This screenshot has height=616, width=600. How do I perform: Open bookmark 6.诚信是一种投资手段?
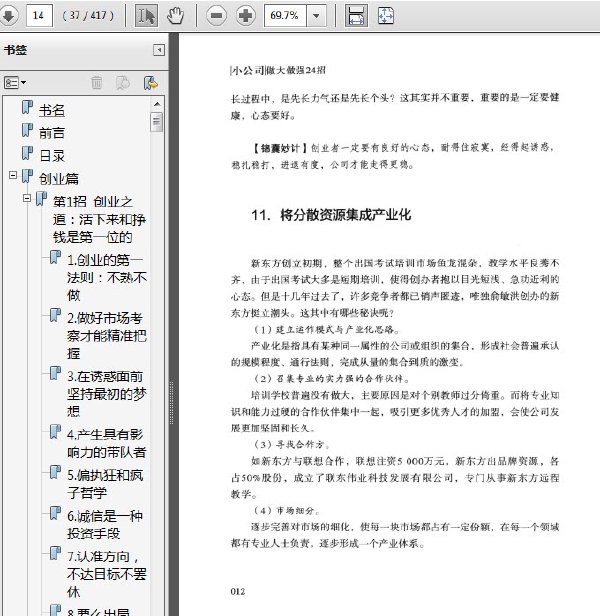point(105,524)
